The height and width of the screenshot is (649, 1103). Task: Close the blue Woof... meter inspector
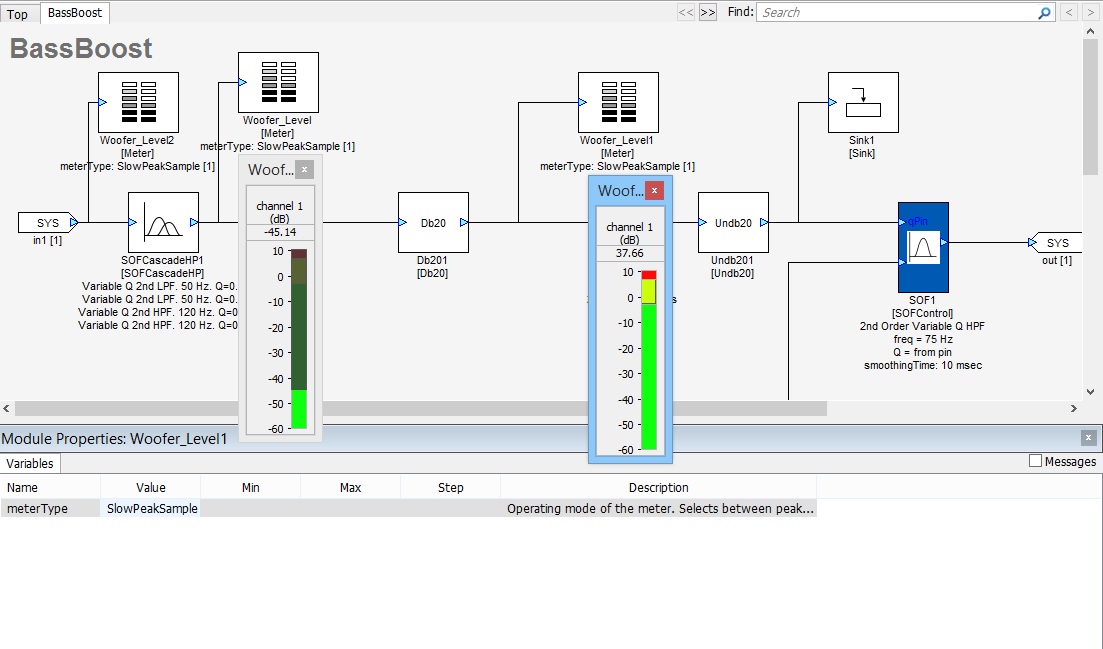pyautogui.click(x=654, y=190)
